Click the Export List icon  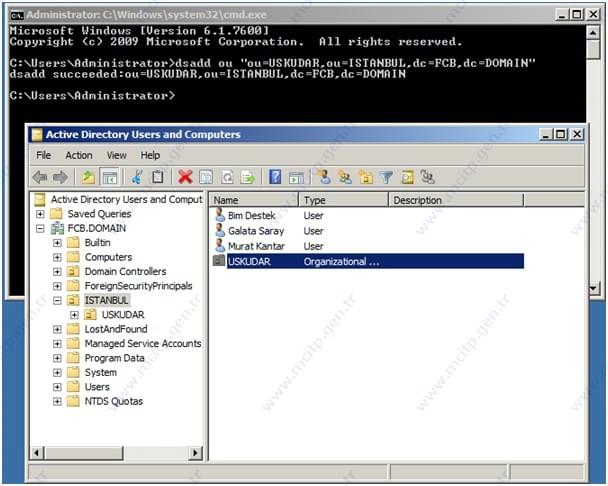tap(247, 177)
